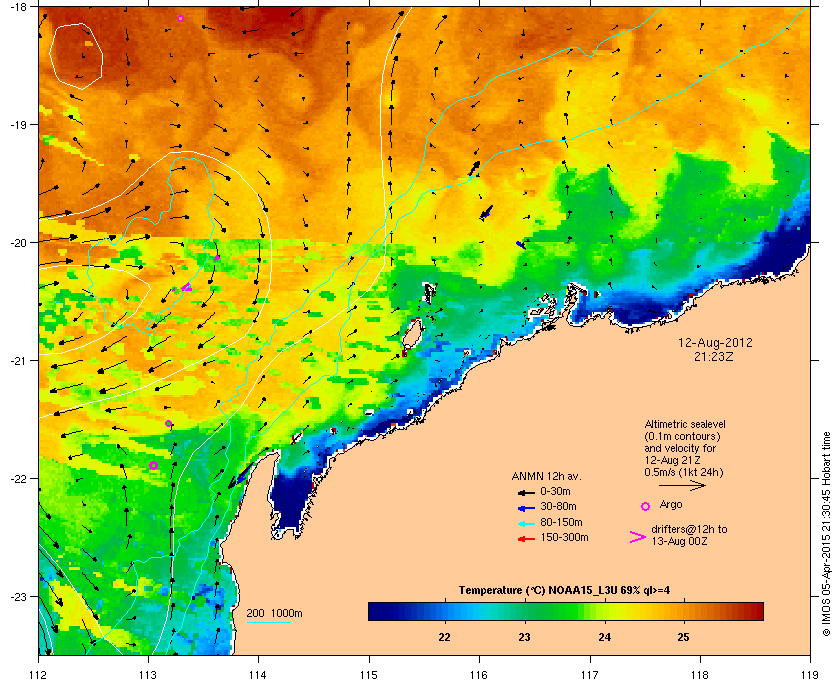This screenshot has height=680, width=840.
Task: Click the closed white sea-level contour at top-left
Action: (x=76, y=56)
